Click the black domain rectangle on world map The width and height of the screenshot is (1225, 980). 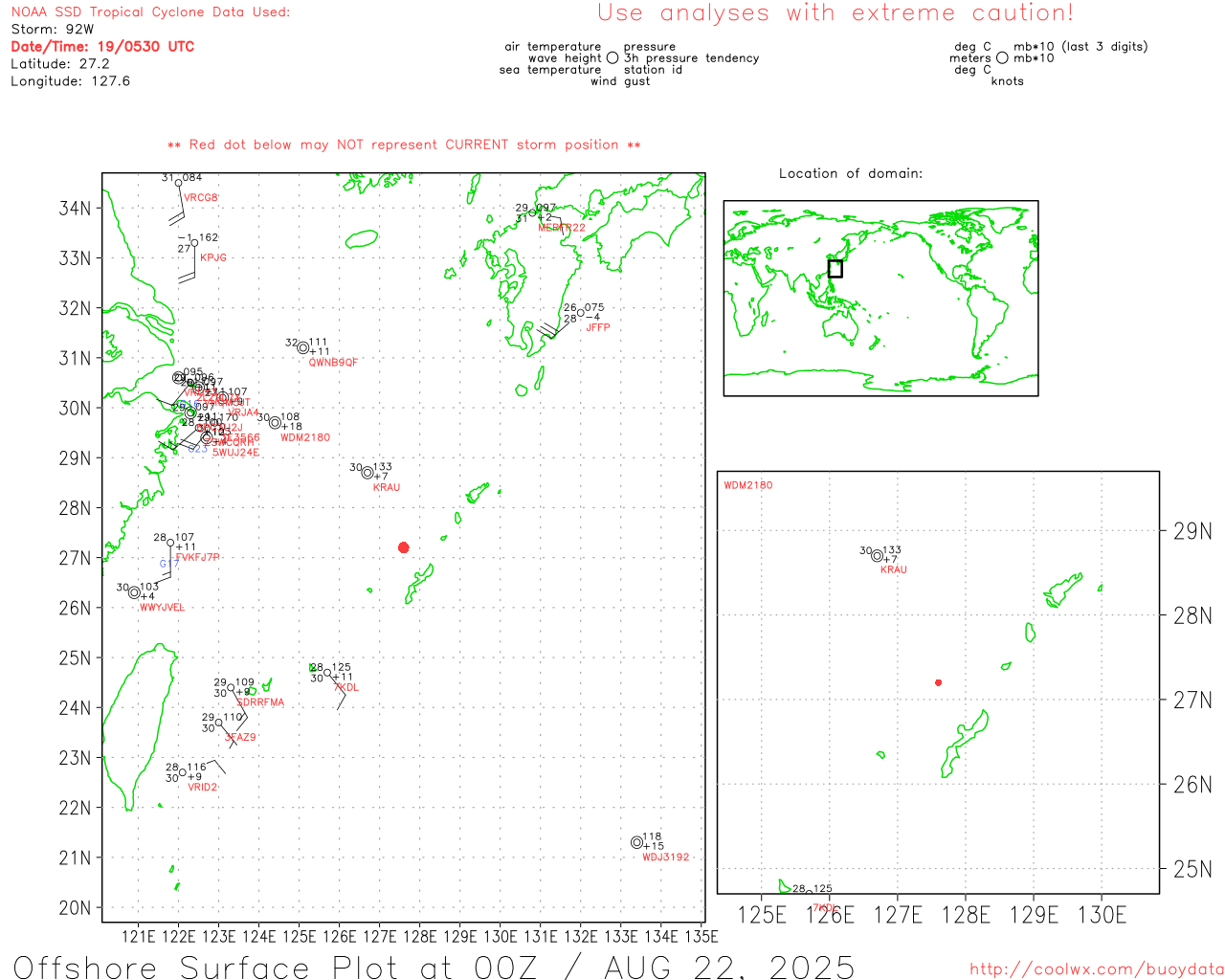(835, 269)
